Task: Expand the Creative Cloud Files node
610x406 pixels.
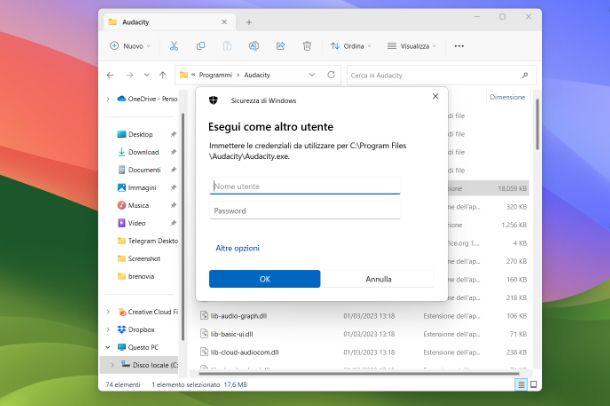Action: 108,312
